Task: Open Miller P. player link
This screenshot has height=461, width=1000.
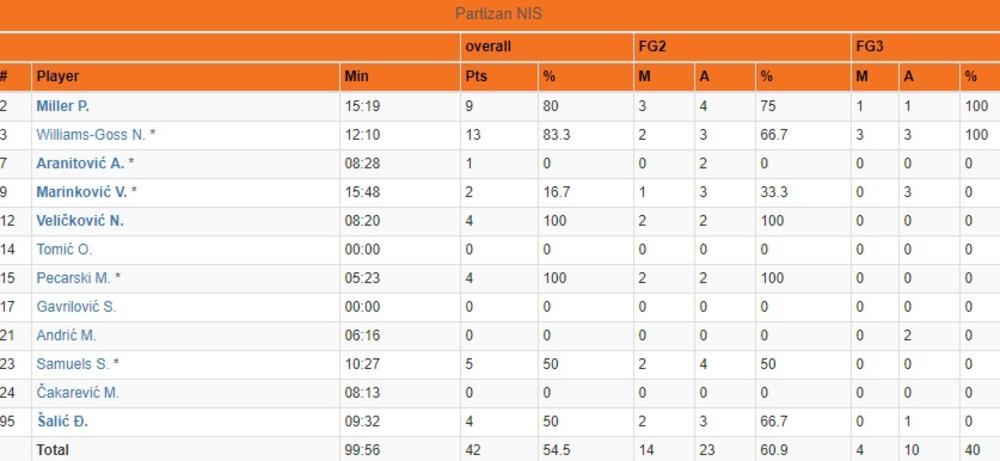Action: pyautogui.click(x=63, y=106)
